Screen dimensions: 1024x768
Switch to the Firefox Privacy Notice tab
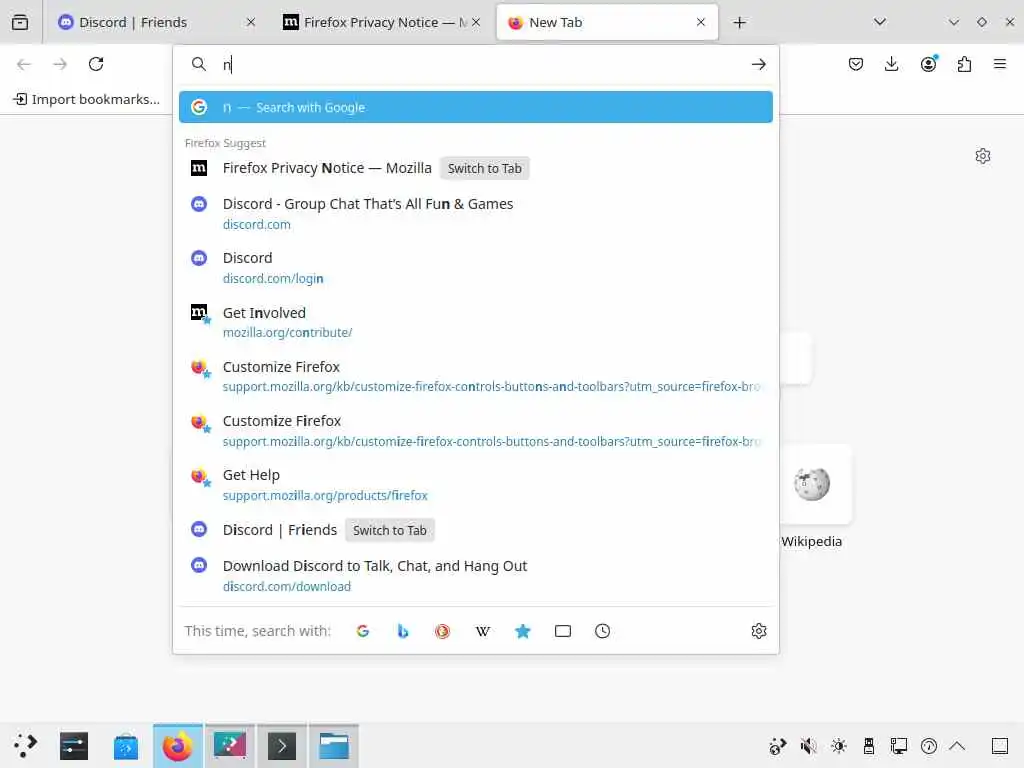point(382,22)
